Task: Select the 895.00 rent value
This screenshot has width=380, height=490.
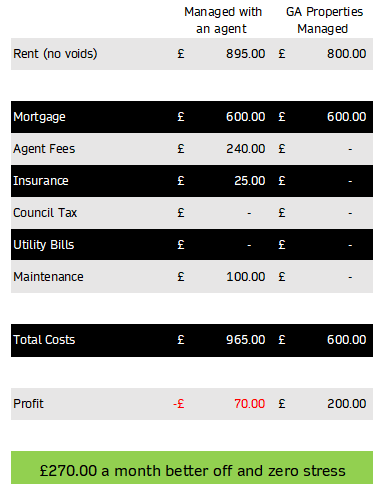Action: [x=245, y=54]
